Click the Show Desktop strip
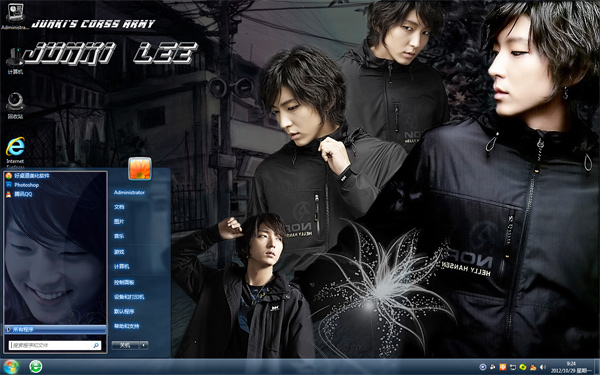The width and height of the screenshot is (600, 375). pyautogui.click(x=597, y=367)
